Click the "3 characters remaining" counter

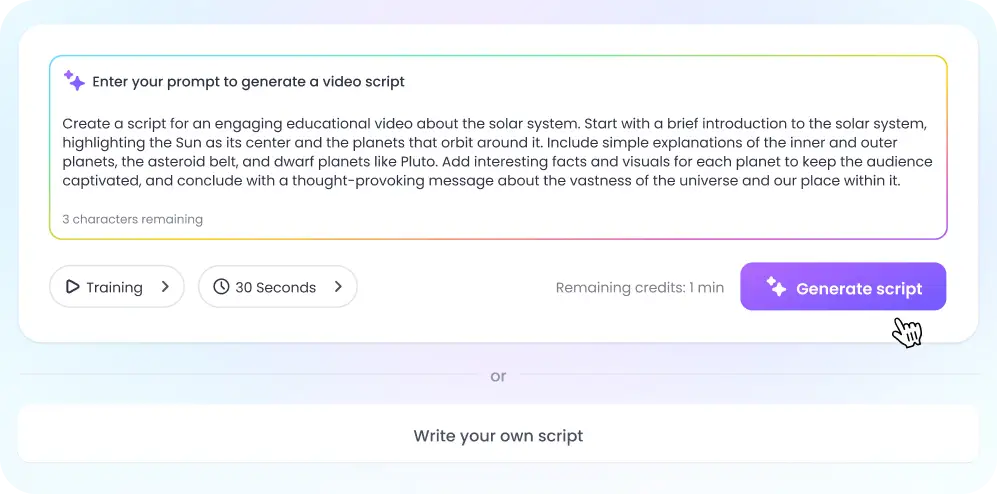pyautogui.click(x=132, y=219)
